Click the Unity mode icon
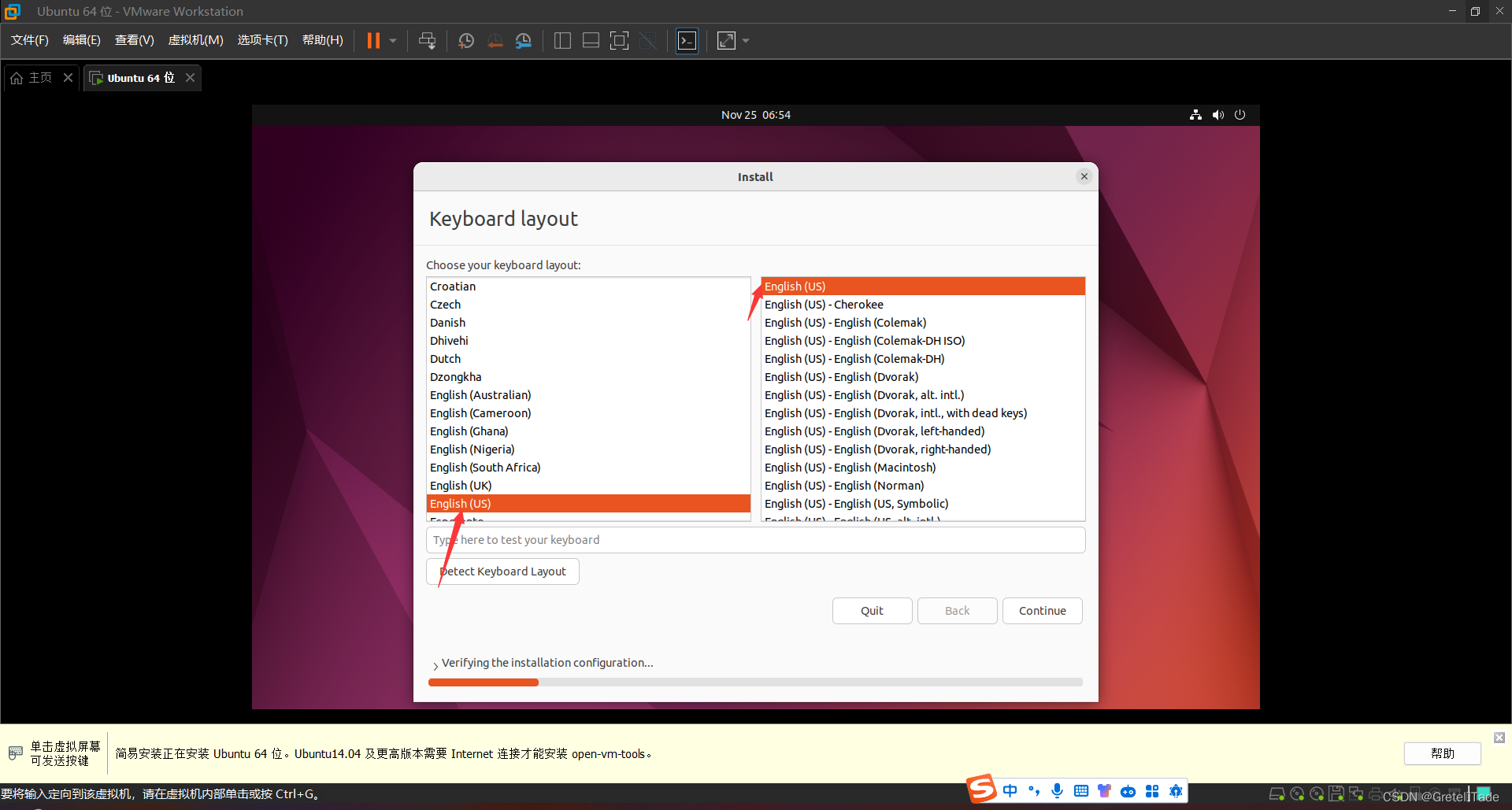1512x810 pixels. (648, 41)
